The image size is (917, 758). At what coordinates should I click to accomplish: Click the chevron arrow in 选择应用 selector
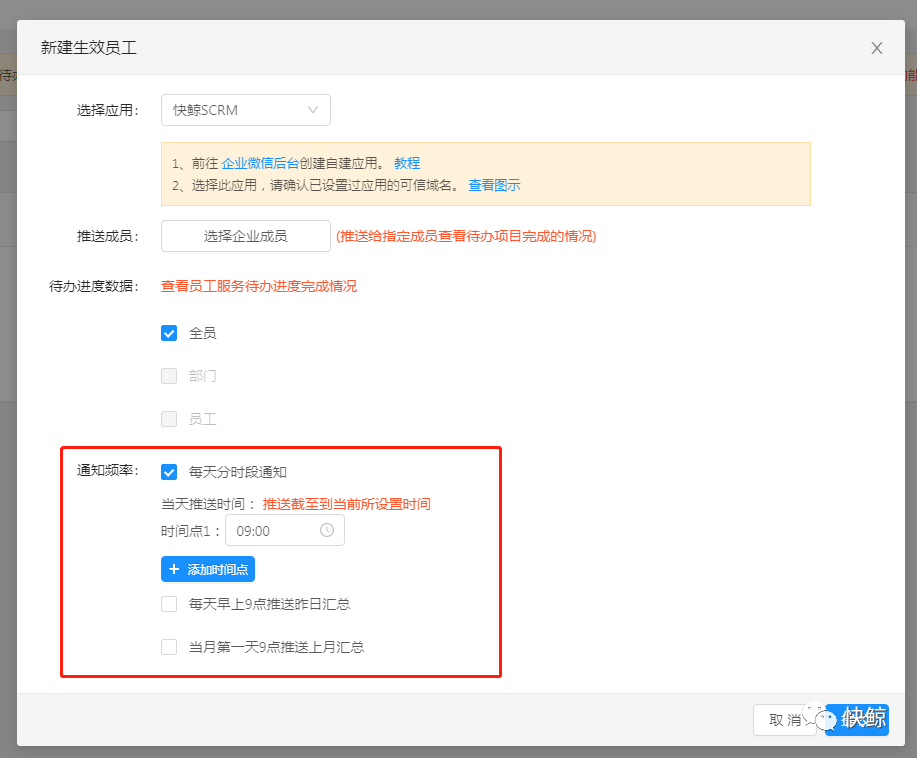313,110
